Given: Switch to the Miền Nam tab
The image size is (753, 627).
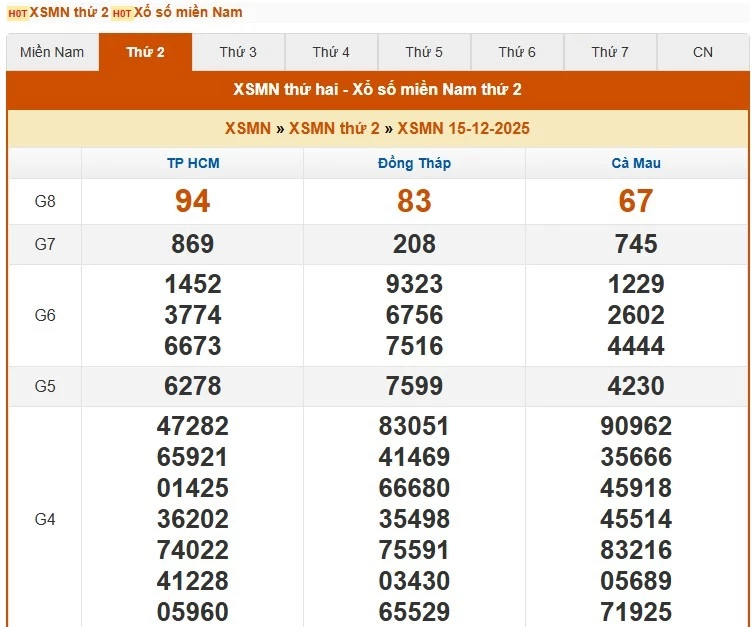Looking at the screenshot, I should pyautogui.click(x=52, y=52).
